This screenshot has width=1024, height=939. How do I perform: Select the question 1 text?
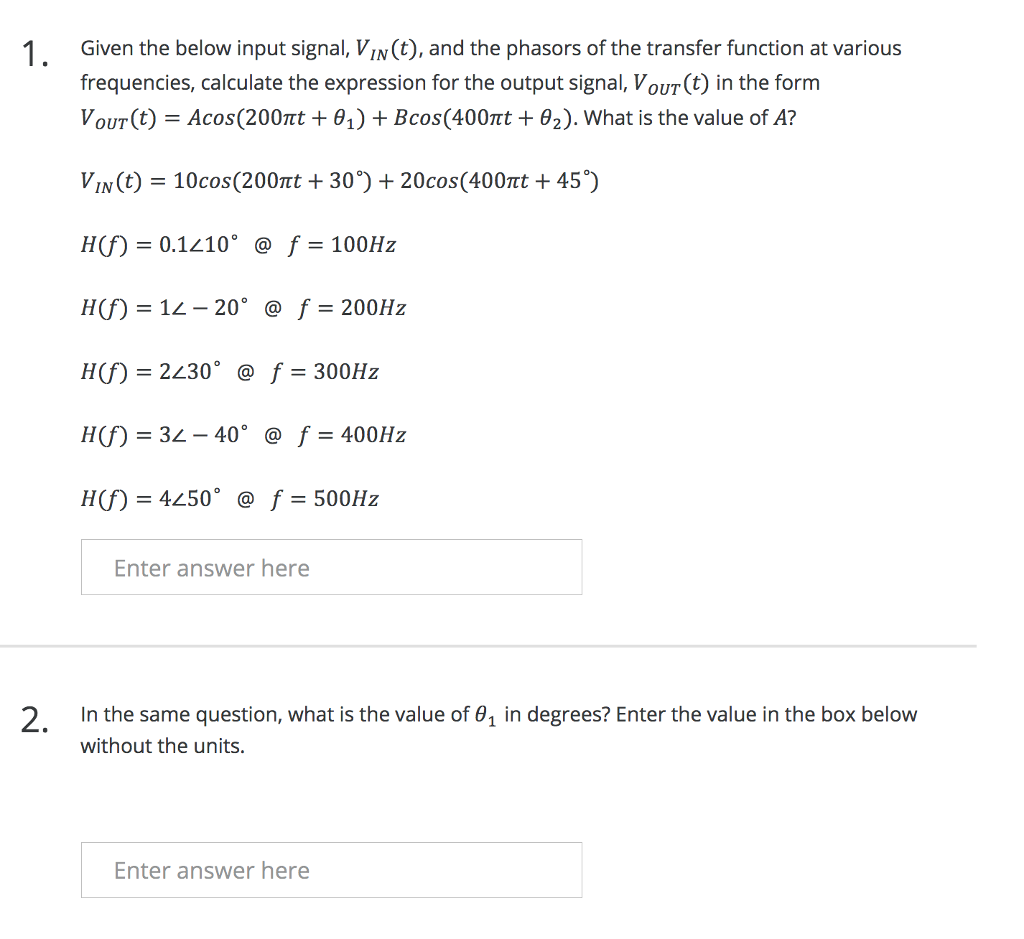pos(490,82)
